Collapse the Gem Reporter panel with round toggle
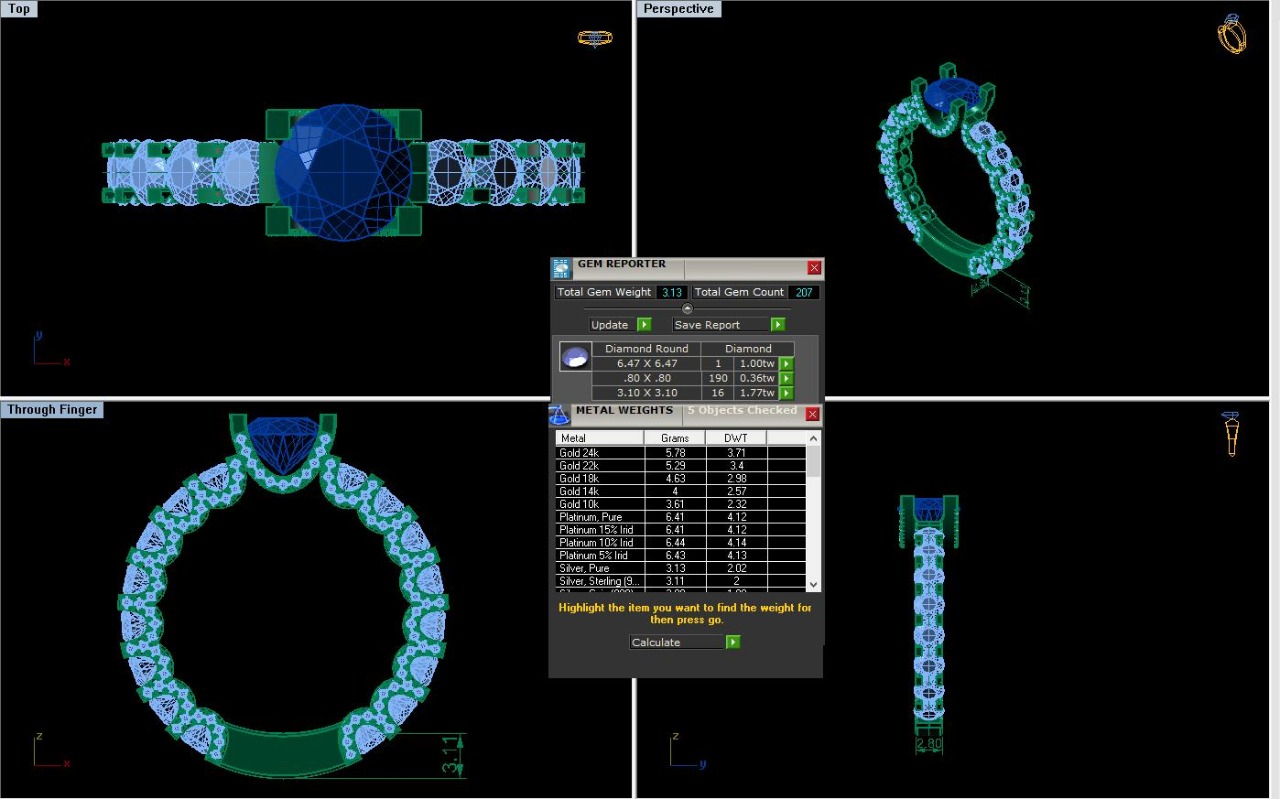The image size is (1280, 799). point(687,309)
